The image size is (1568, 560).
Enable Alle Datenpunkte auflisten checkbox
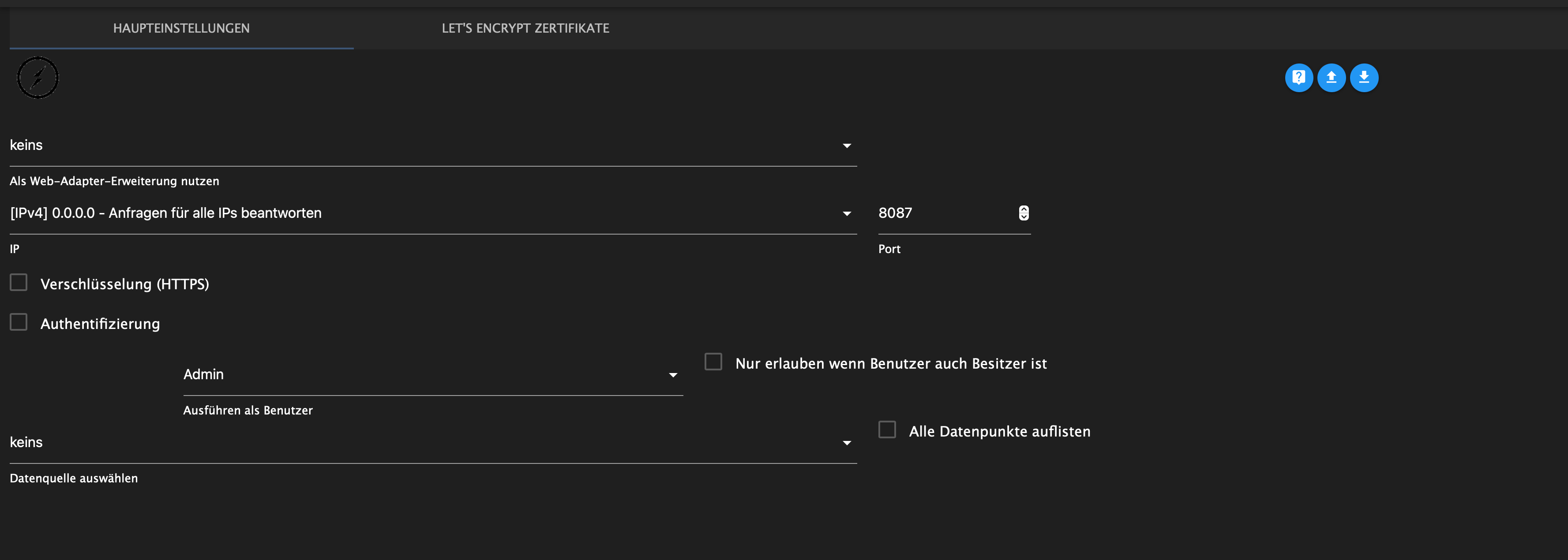pos(887,430)
